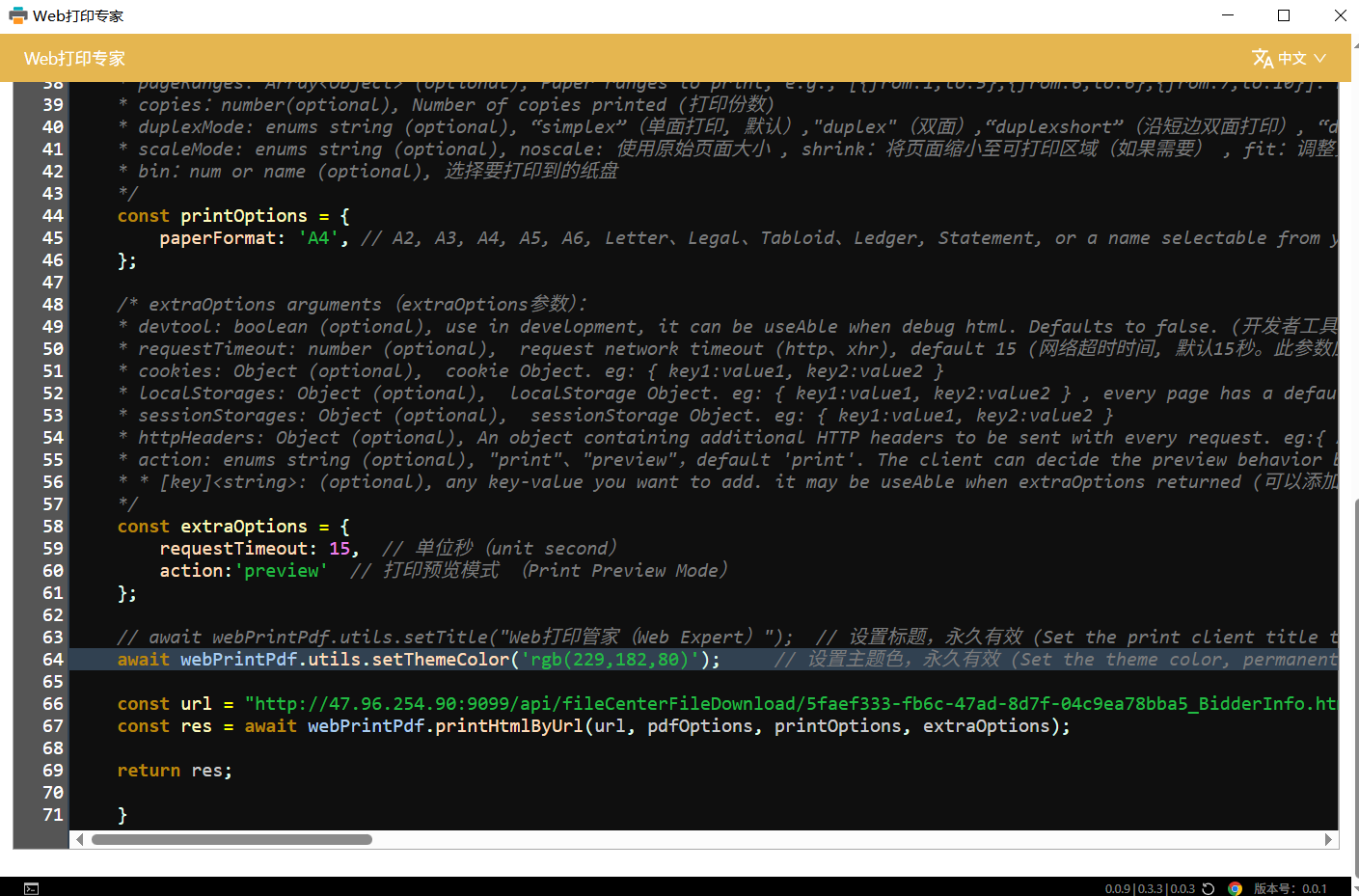The width and height of the screenshot is (1359, 896).
Task: Click the Web打印专家 header title
Action: click(x=74, y=59)
